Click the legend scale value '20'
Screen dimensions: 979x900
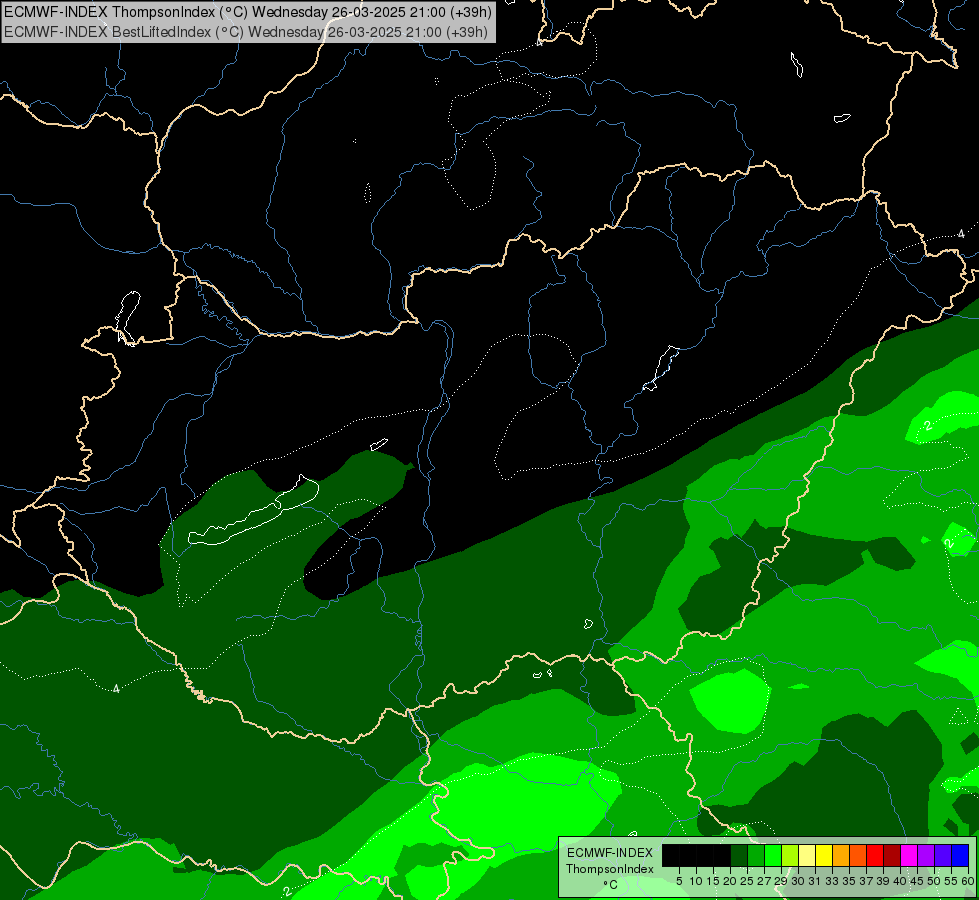[730, 881]
